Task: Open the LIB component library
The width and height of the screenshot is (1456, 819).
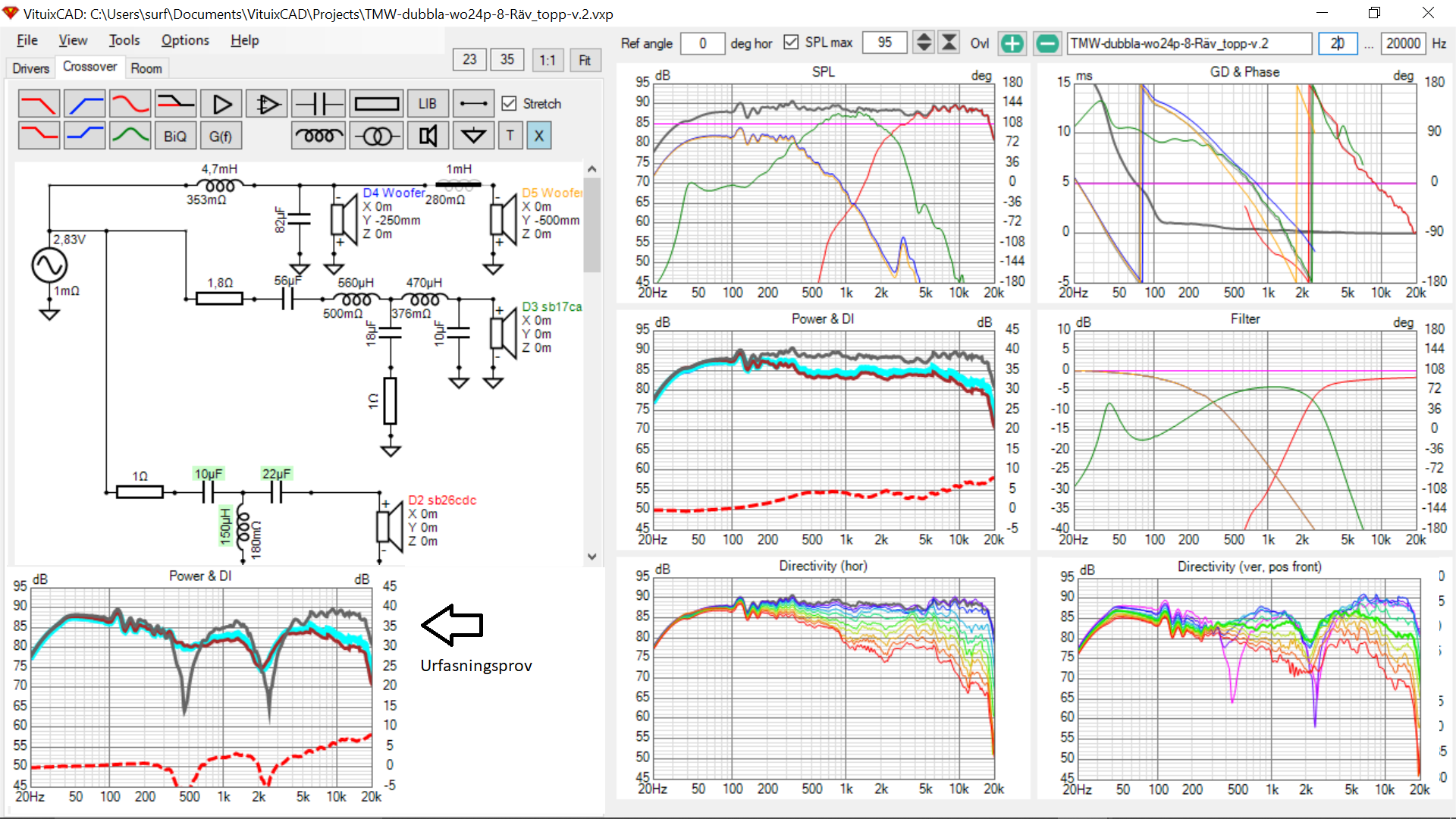Action: pyautogui.click(x=427, y=104)
